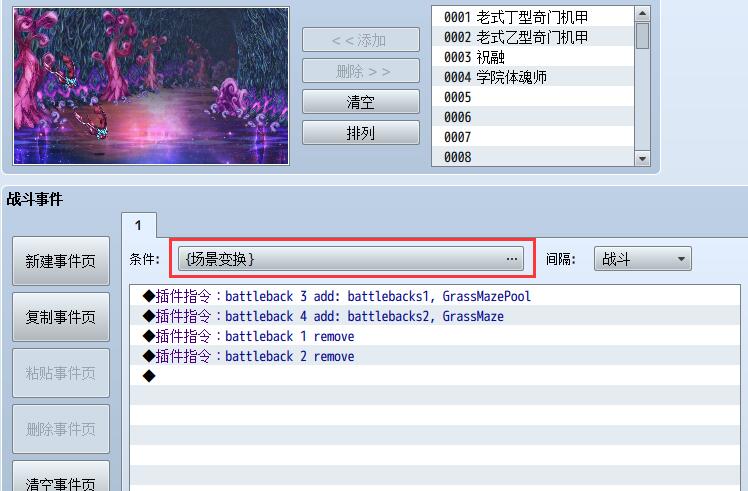The height and width of the screenshot is (491, 748).
Task: Select empty enemy slot 0007
Action: tap(533, 137)
